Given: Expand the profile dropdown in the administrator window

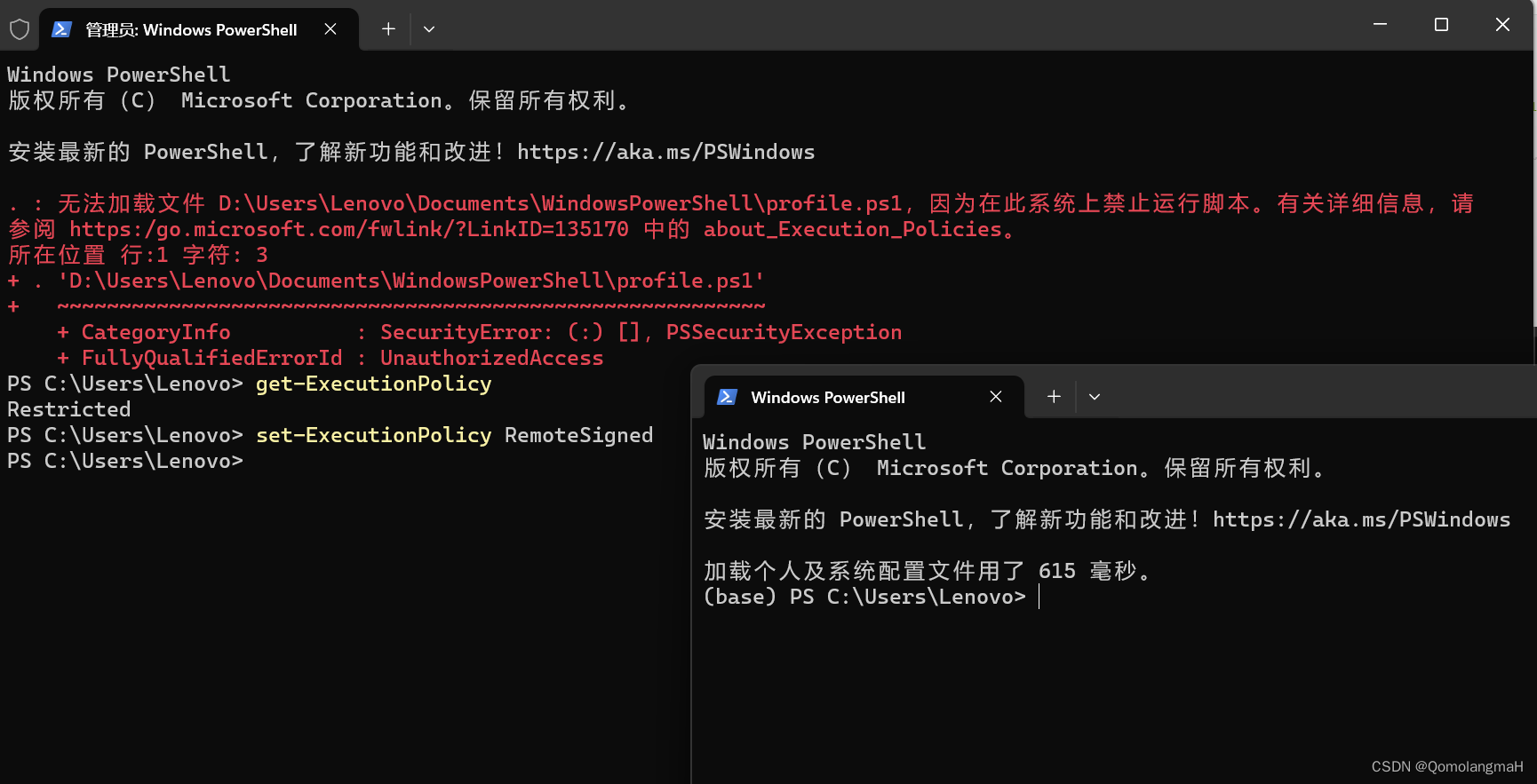Looking at the screenshot, I should click(429, 29).
